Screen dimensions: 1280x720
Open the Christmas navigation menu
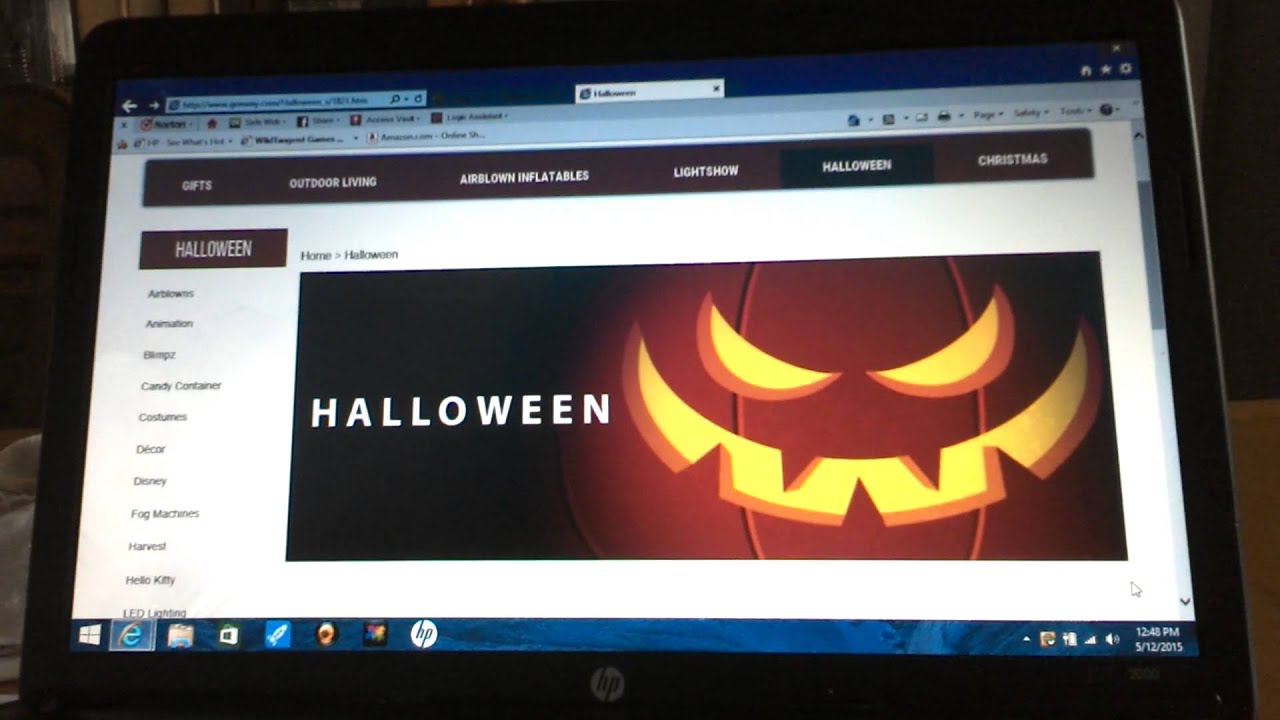point(1013,160)
